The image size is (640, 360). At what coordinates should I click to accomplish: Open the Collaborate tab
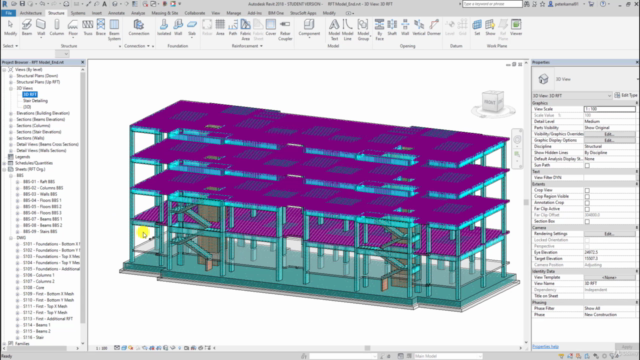coord(195,13)
